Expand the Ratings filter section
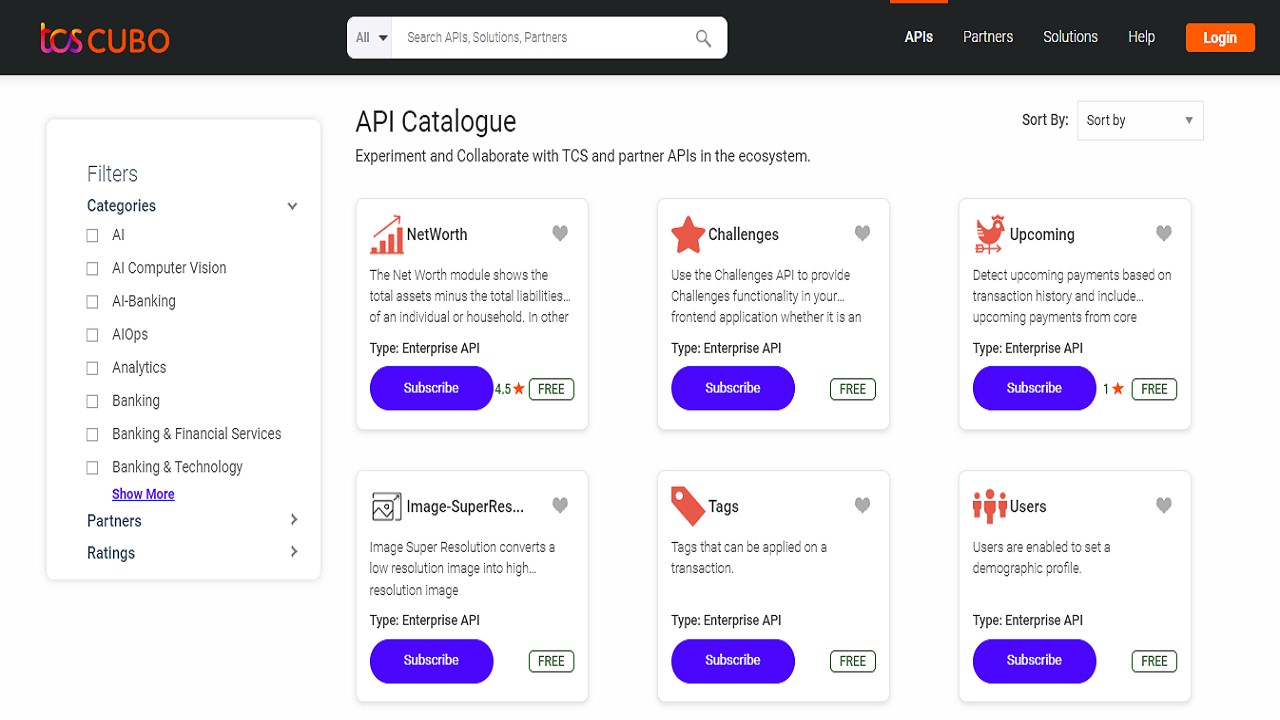 click(293, 552)
